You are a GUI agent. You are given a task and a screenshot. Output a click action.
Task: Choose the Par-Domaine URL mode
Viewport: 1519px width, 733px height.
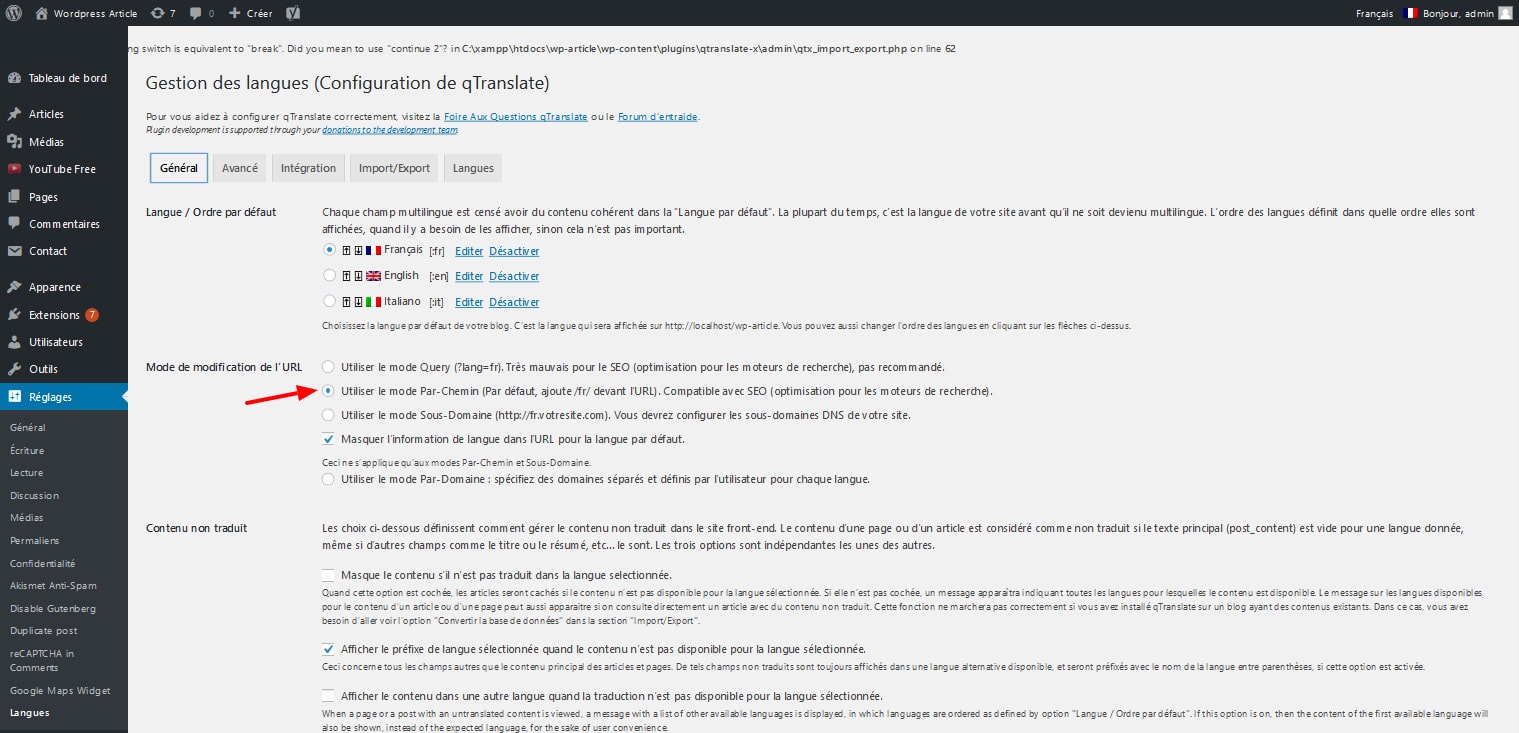click(x=329, y=480)
